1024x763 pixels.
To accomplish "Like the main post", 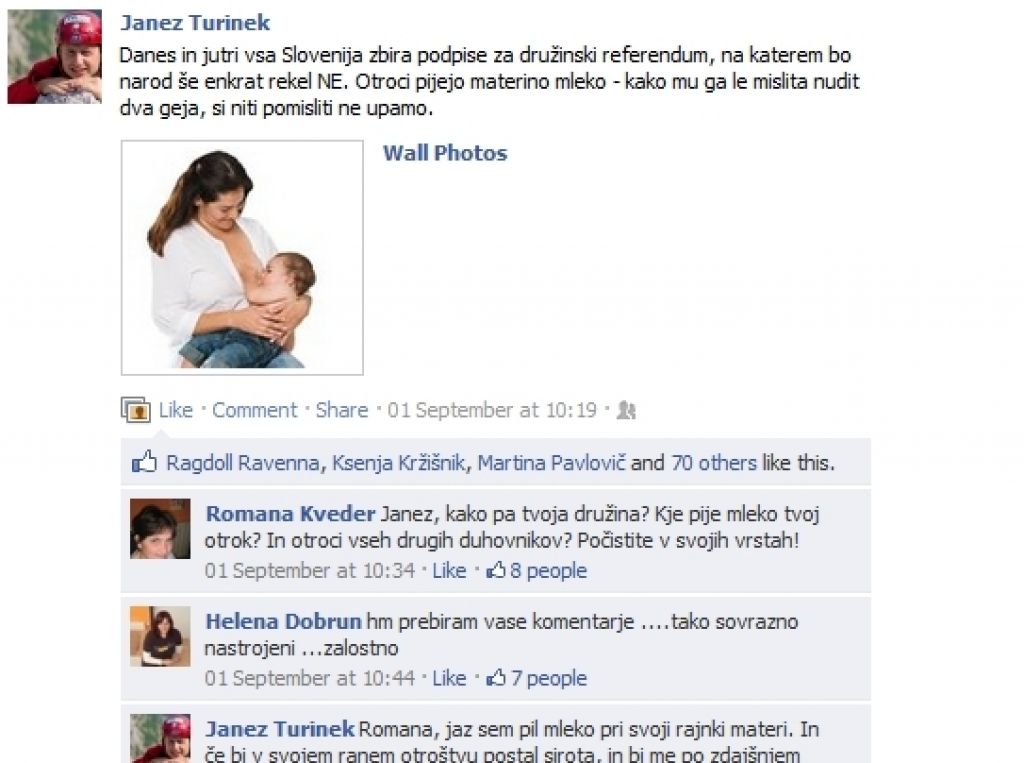I will [176, 410].
